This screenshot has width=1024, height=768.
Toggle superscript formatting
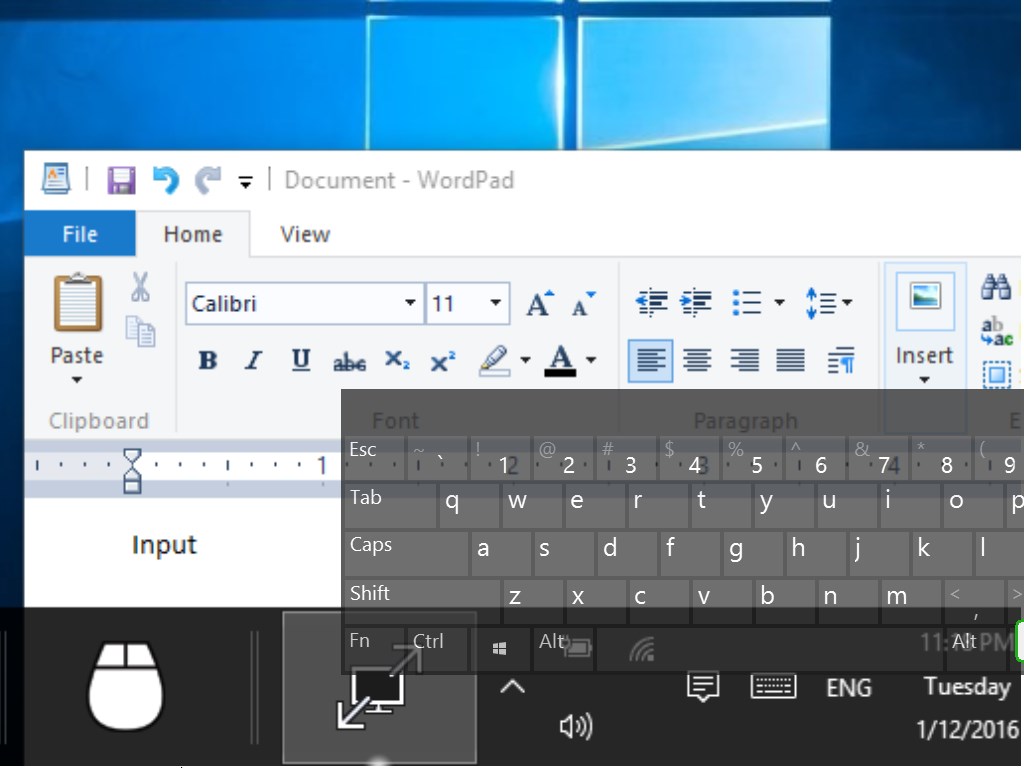[443, 361]
